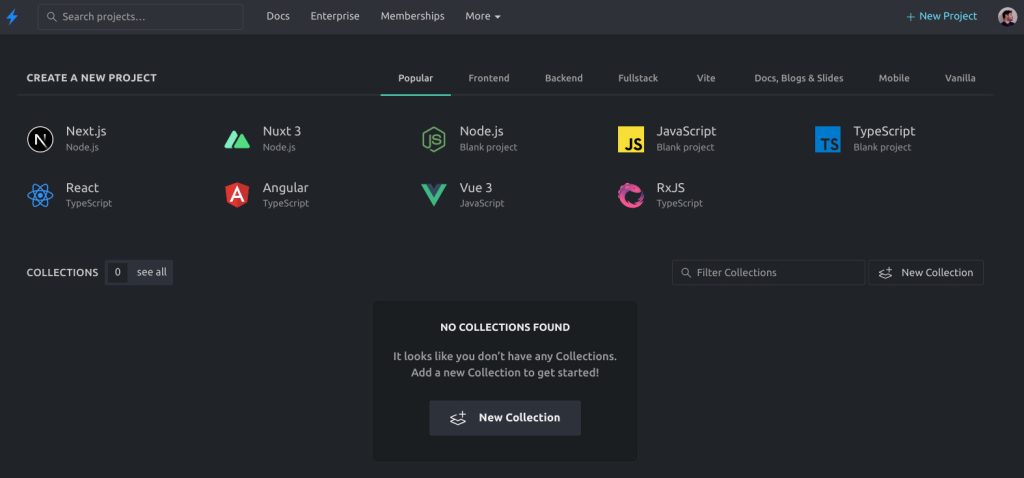Switch to the Vite tab
This screenshot has width=1024, height=478.
(x=706, y=78)
